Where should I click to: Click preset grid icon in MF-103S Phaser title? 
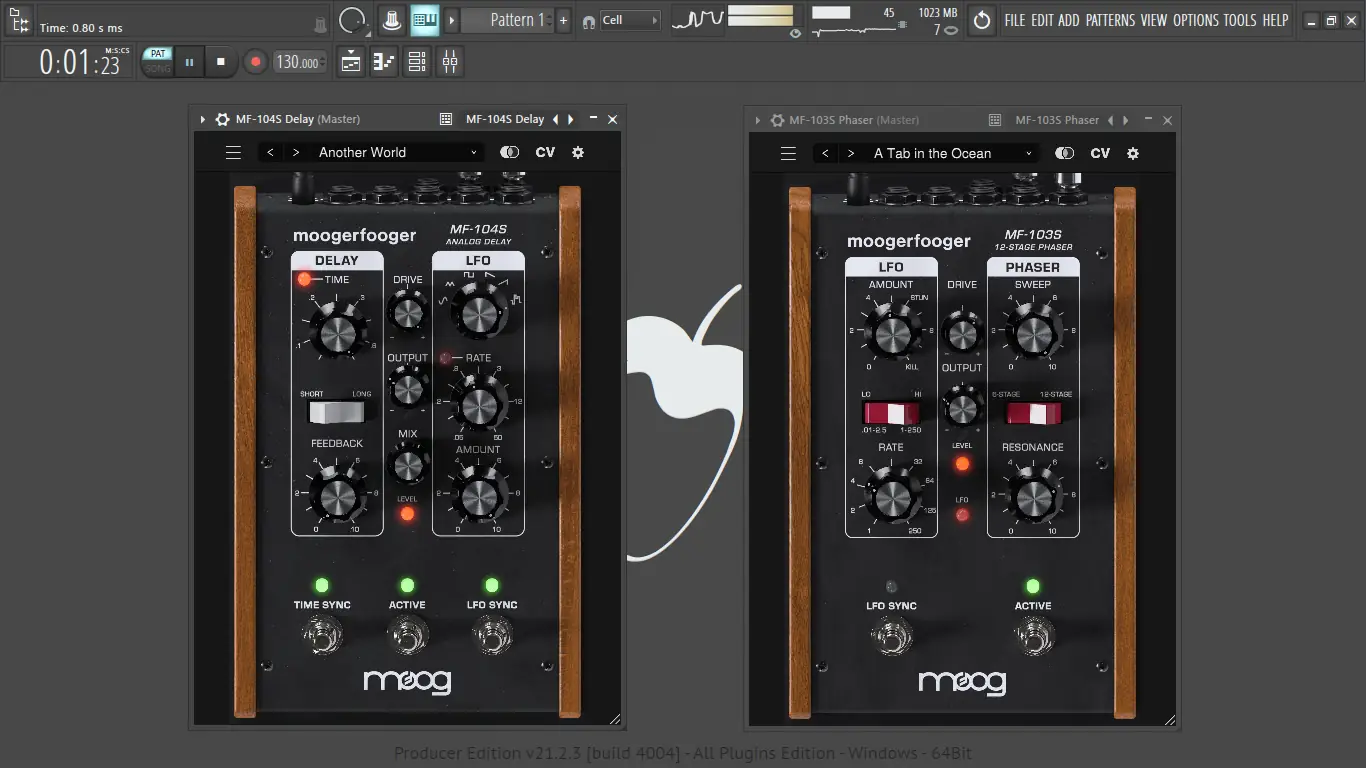[995, 120]
